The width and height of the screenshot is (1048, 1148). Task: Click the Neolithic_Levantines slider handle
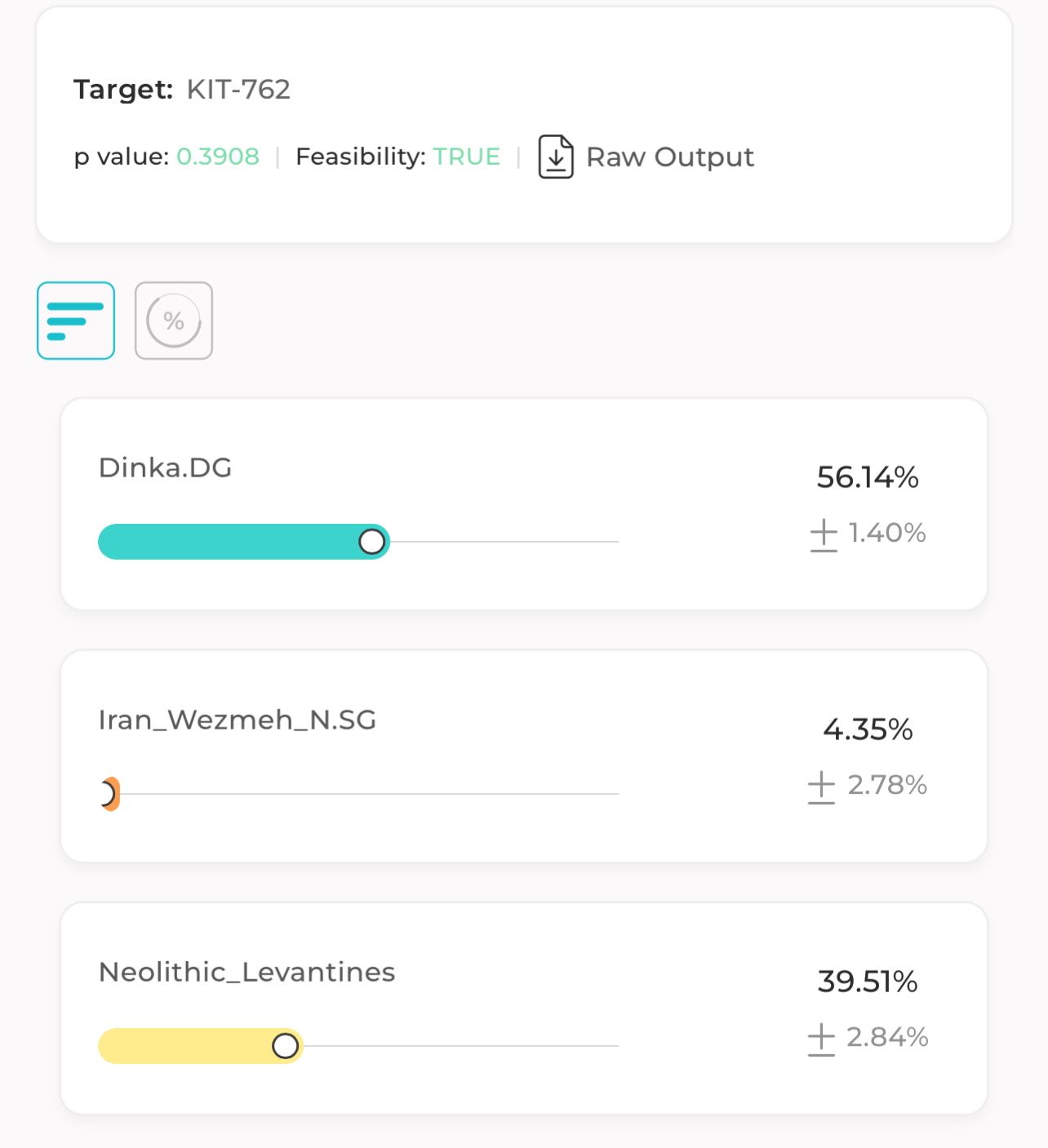click(286, 1046)
